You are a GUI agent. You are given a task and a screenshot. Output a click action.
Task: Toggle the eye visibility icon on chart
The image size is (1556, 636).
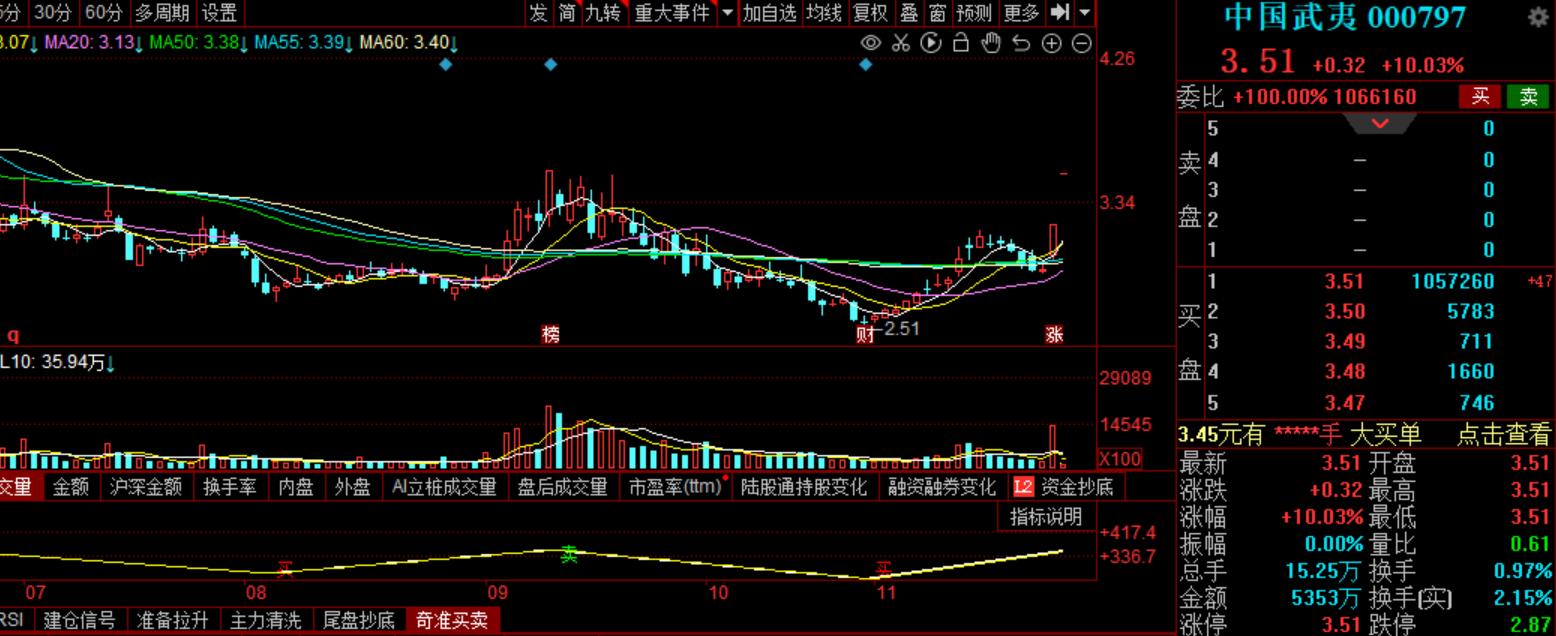pyautogui.click(x=871, y=43)
